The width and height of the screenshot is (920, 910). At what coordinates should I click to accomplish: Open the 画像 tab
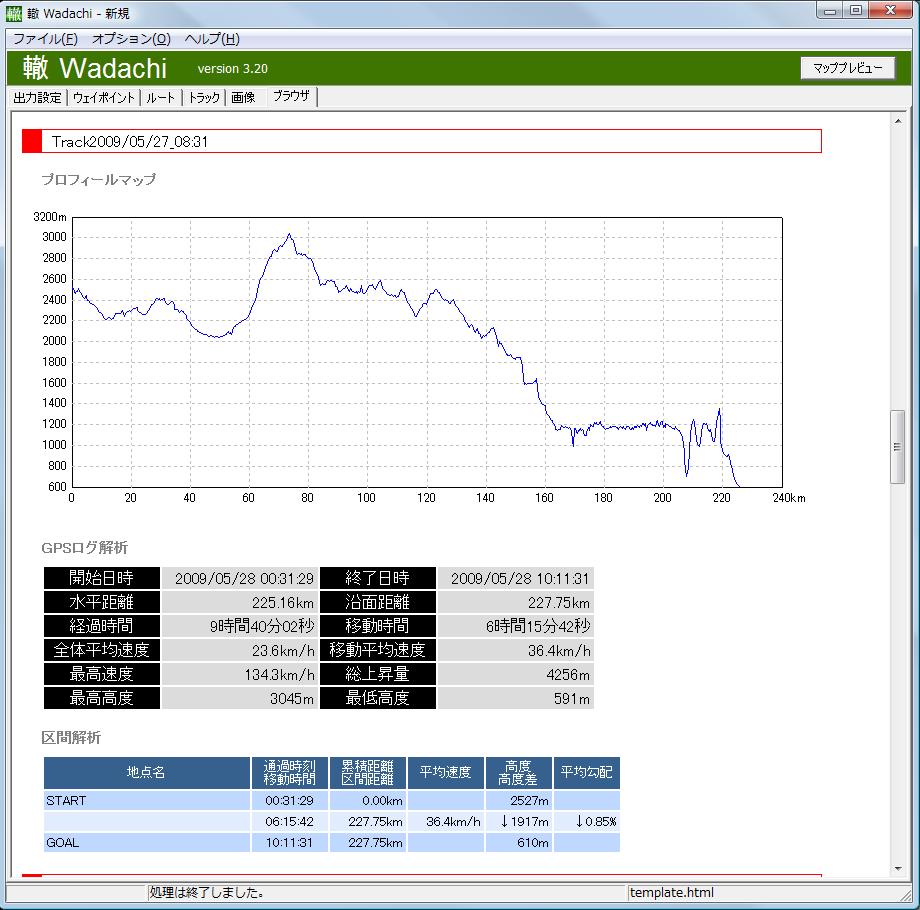click(243, 98)
